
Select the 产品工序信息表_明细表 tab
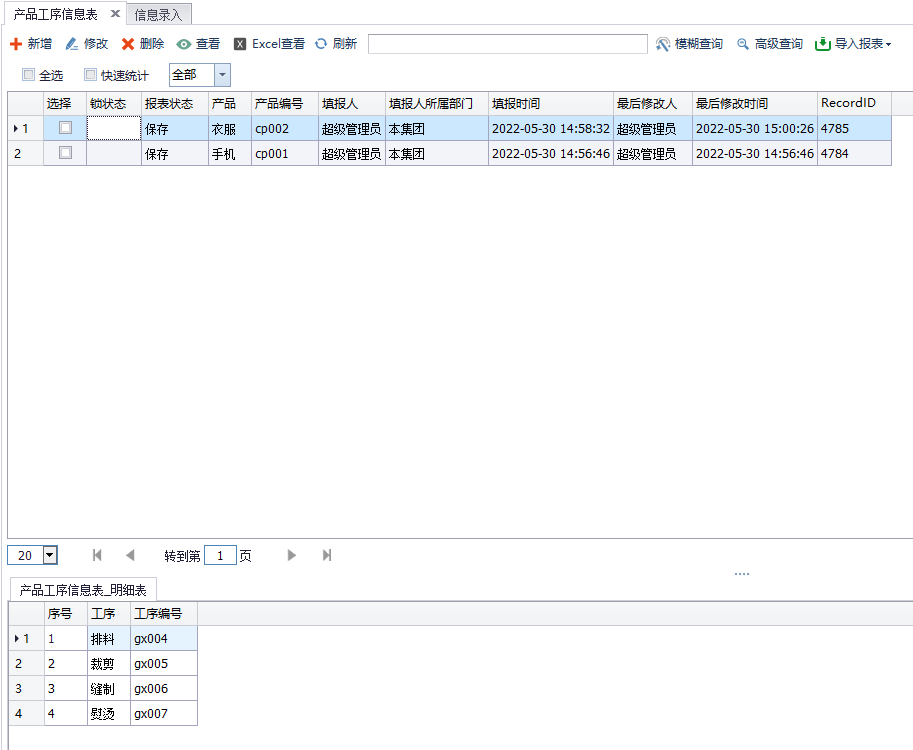[82, 590]
